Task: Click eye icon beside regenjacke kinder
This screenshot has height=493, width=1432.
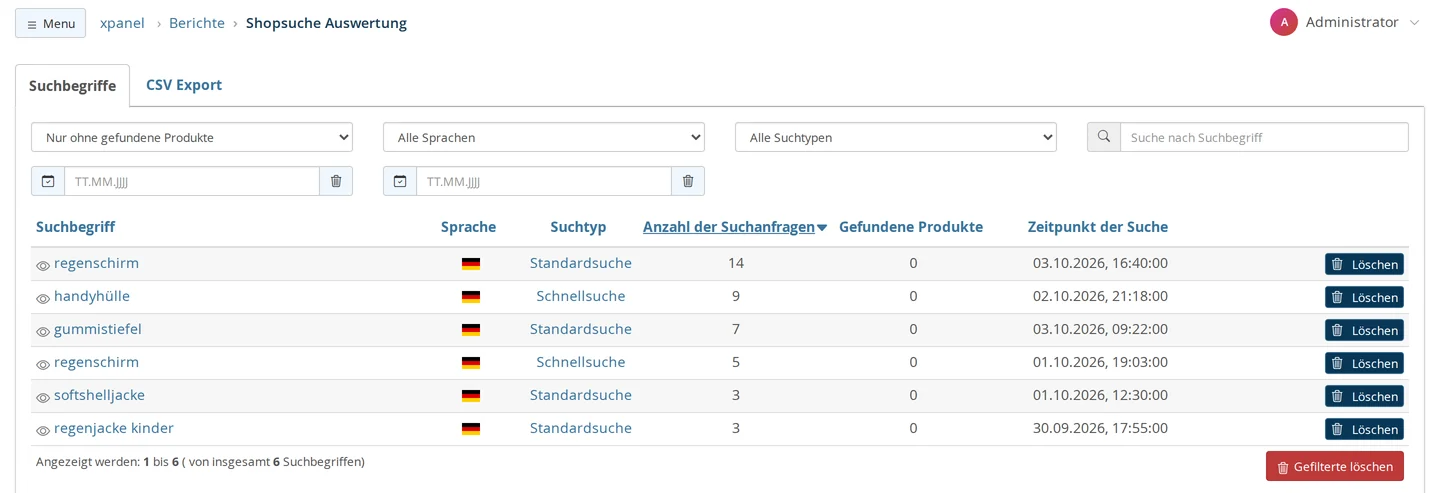Action: pos(43,431)
